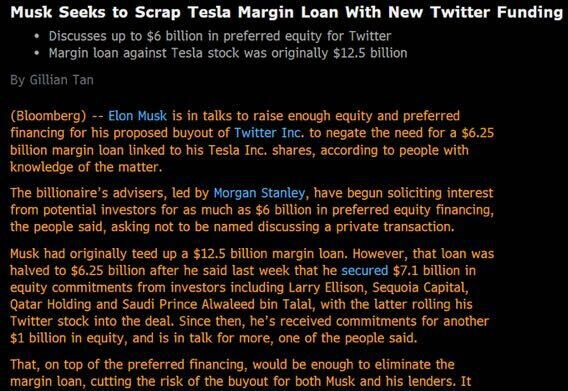Click the Morgan Stanley link
Viewport: 568px width, 391px height.
[x=260, y=193]
